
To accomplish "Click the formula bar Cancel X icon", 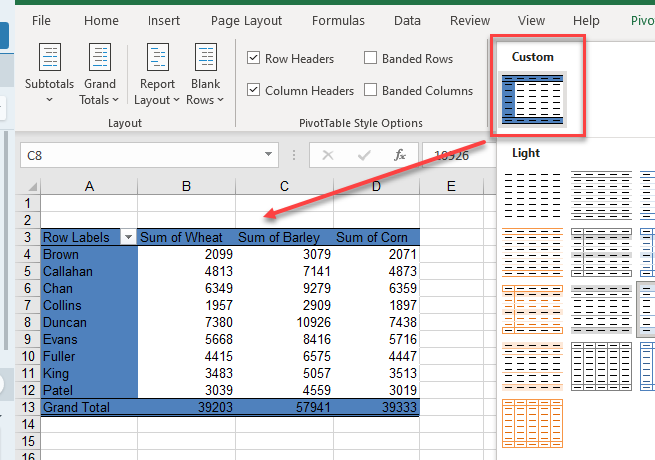I will 328,155.
